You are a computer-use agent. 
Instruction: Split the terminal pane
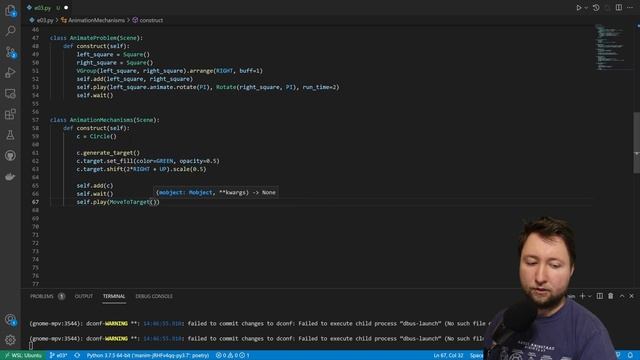pyautogui.click(x=600, y=296)
